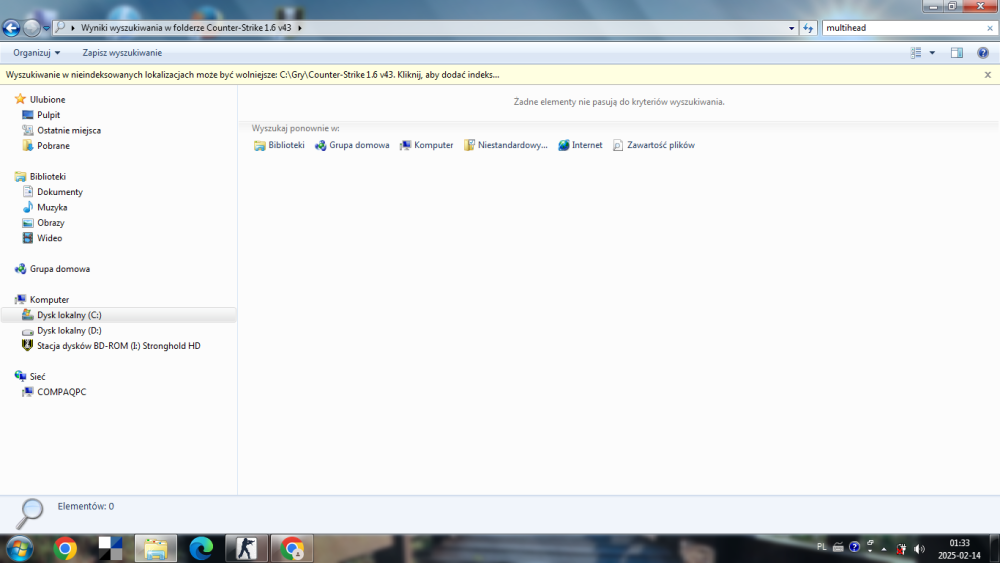
Task: Clear the multihead search text with X
Action: point(989,28)
